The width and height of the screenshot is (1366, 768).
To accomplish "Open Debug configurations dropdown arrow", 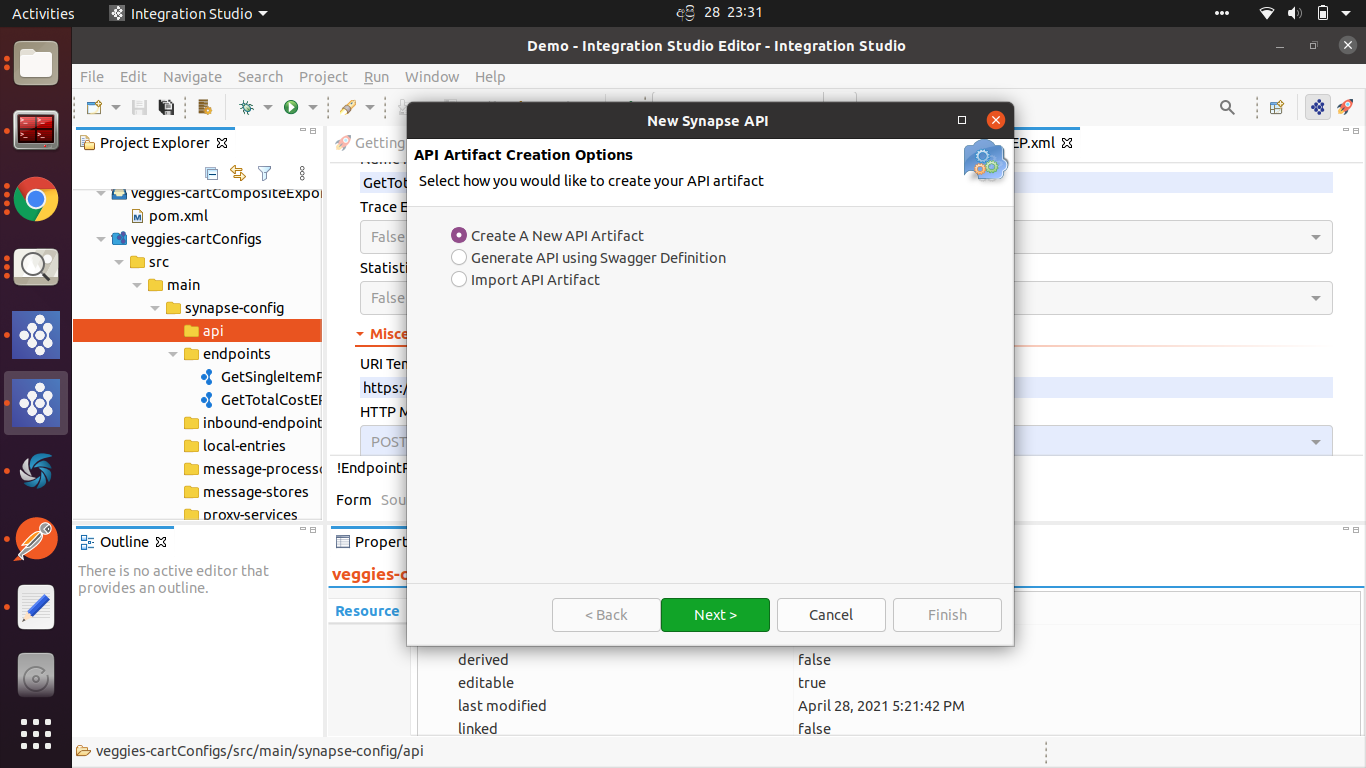I will (x=267, y=107).
